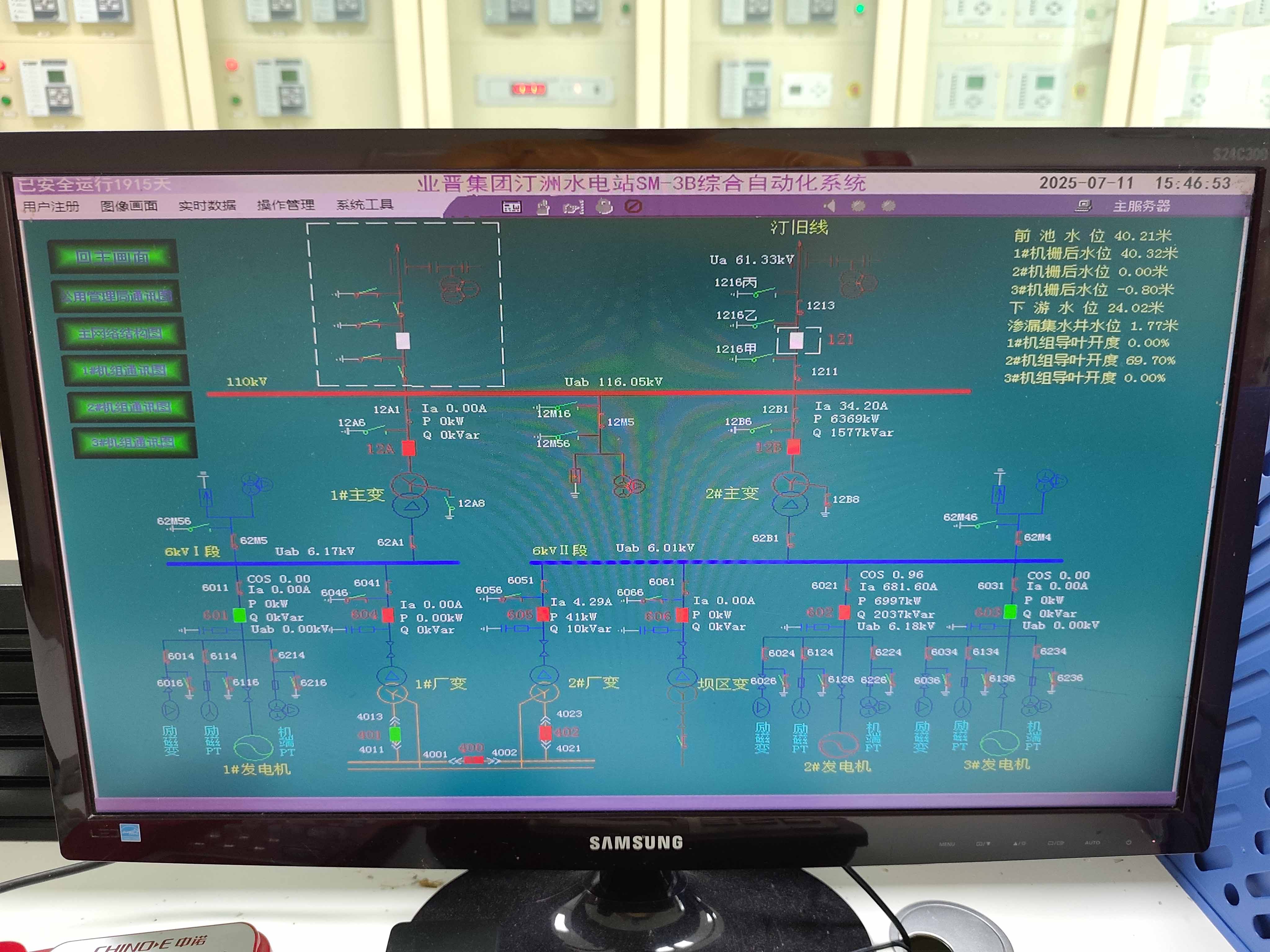This screenshot has width=1270, height=952.
Task: Click the 2#主变 transformer symbol
Action: 790,493
